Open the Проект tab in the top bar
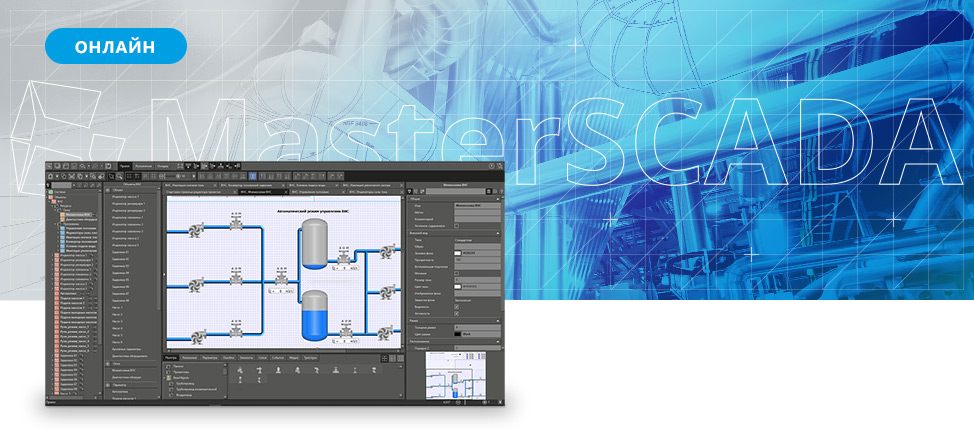The image size is (974, 430). point(125,166)
